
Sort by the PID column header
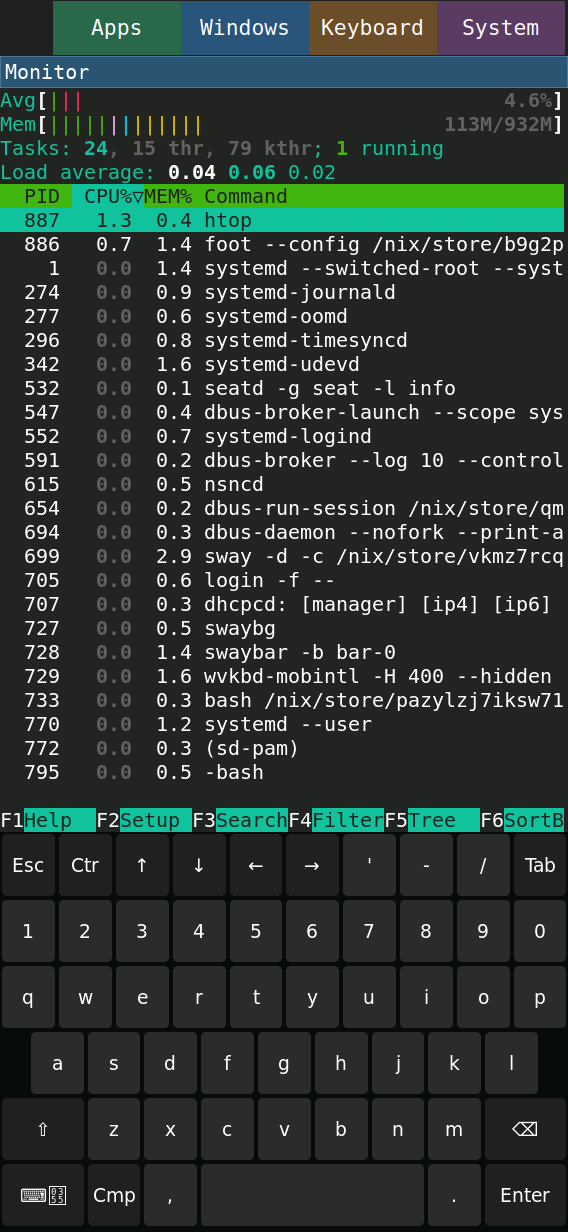coord(42,196)
